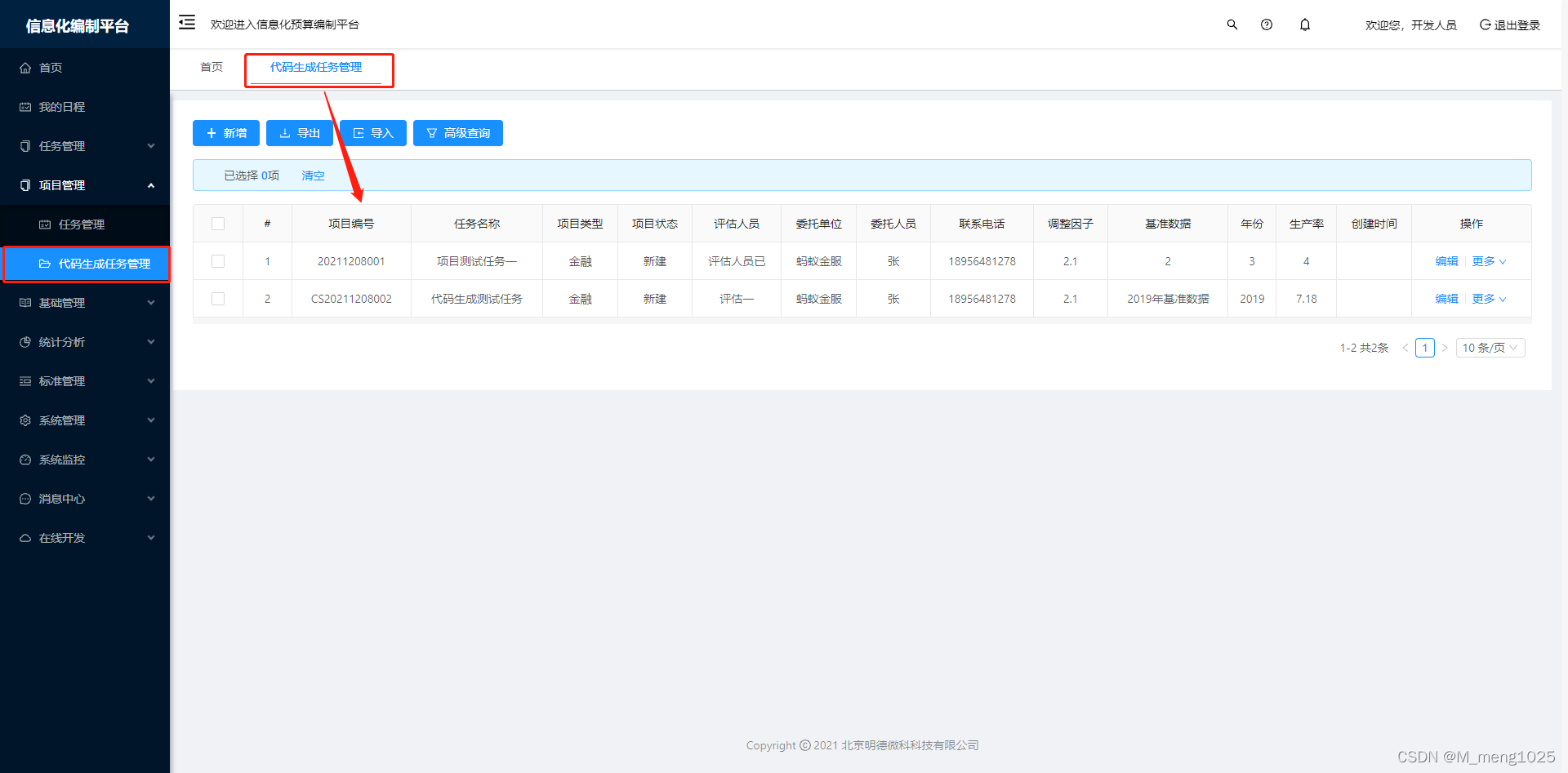
Task: Click the import icon on 导入 button
Action: [359, 133]
